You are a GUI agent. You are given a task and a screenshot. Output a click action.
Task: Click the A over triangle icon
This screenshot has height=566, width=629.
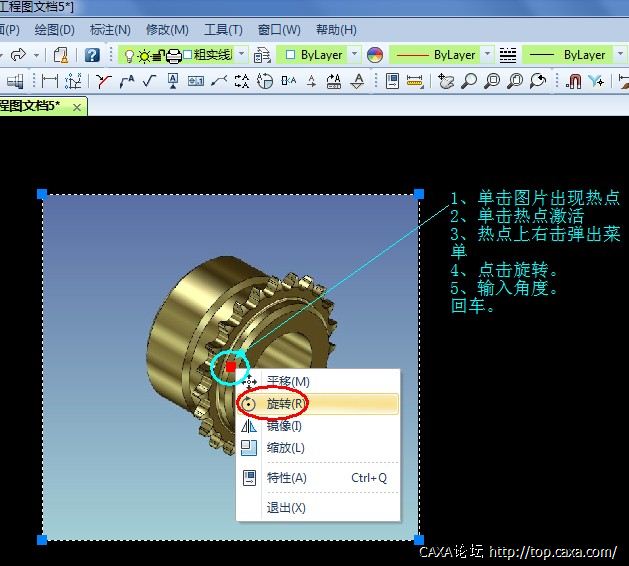357,81
